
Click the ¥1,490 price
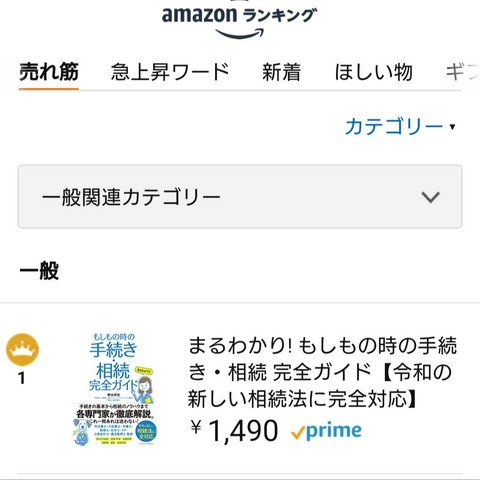pos(234,431)
